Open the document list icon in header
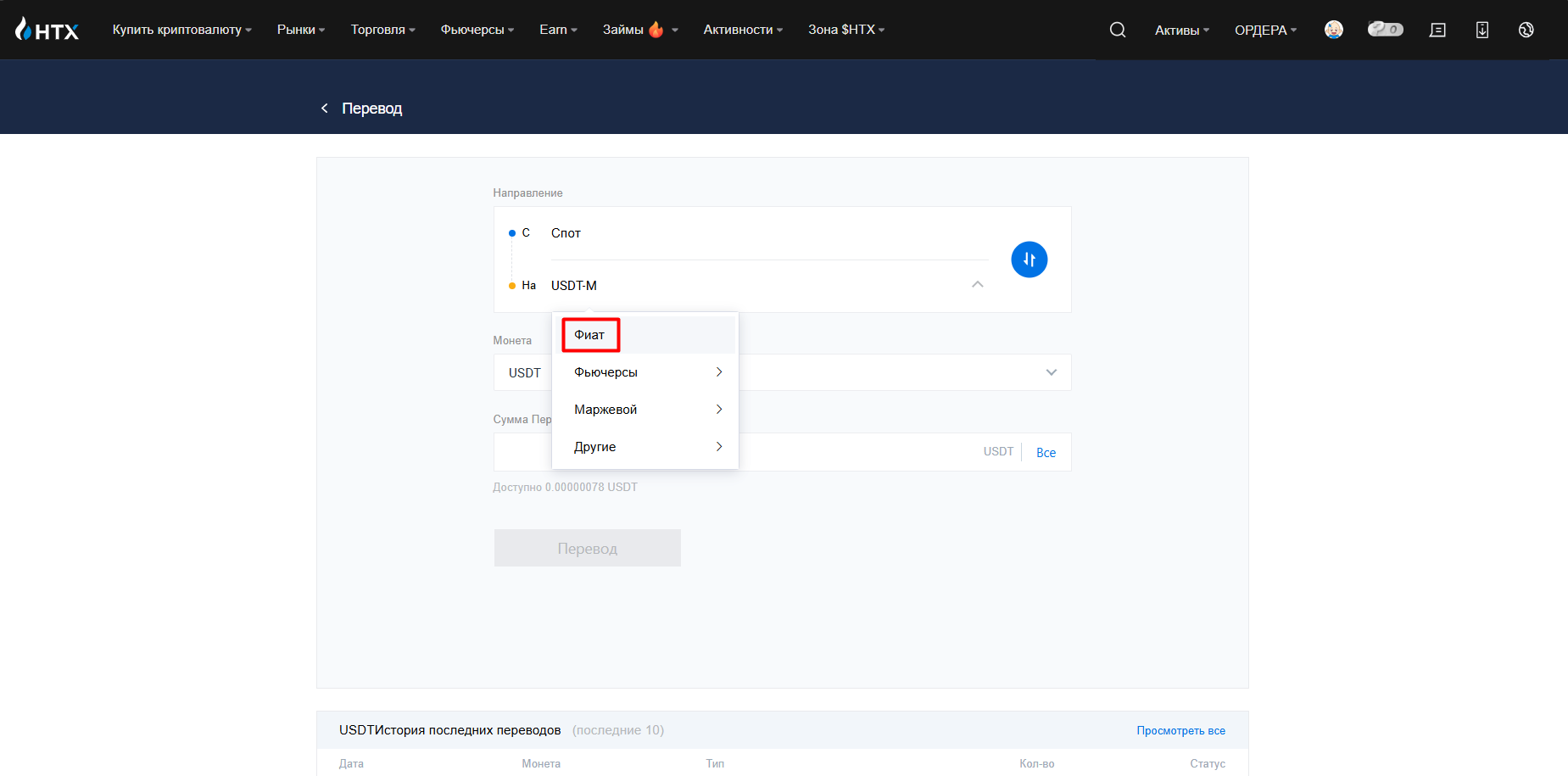 (1437, 30)
